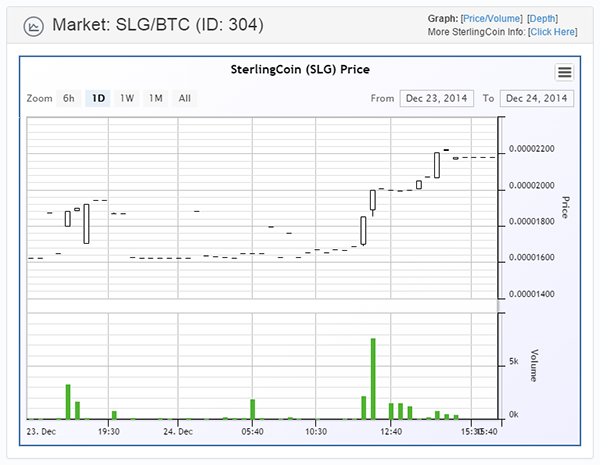Show All time range on chart
600x465 pixels.
(184, 98)
